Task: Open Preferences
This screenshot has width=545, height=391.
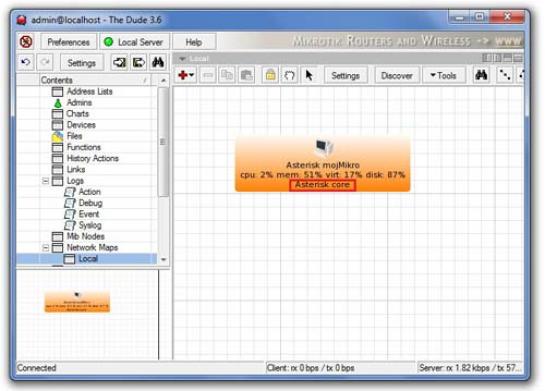Action: (68, 42)
